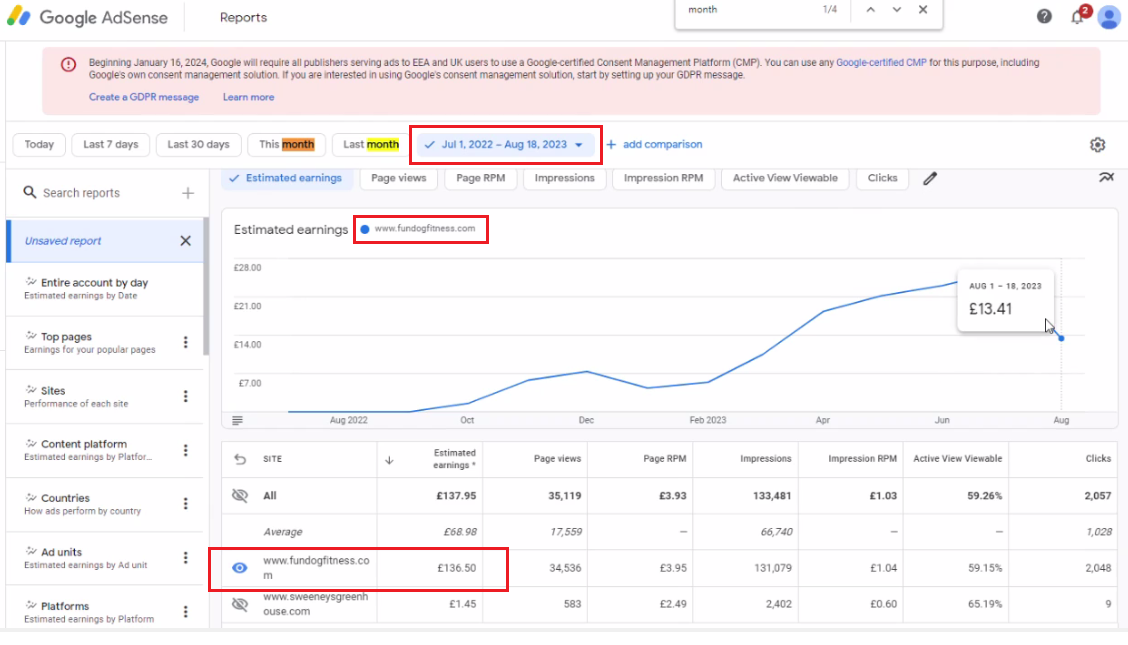
Task: Select This month date filter
Action: click(286, 145)
